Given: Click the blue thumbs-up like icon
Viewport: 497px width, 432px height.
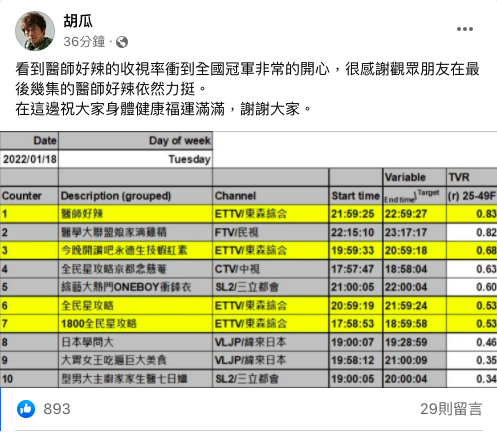Looking at the screenshot, I should point(26,409).
